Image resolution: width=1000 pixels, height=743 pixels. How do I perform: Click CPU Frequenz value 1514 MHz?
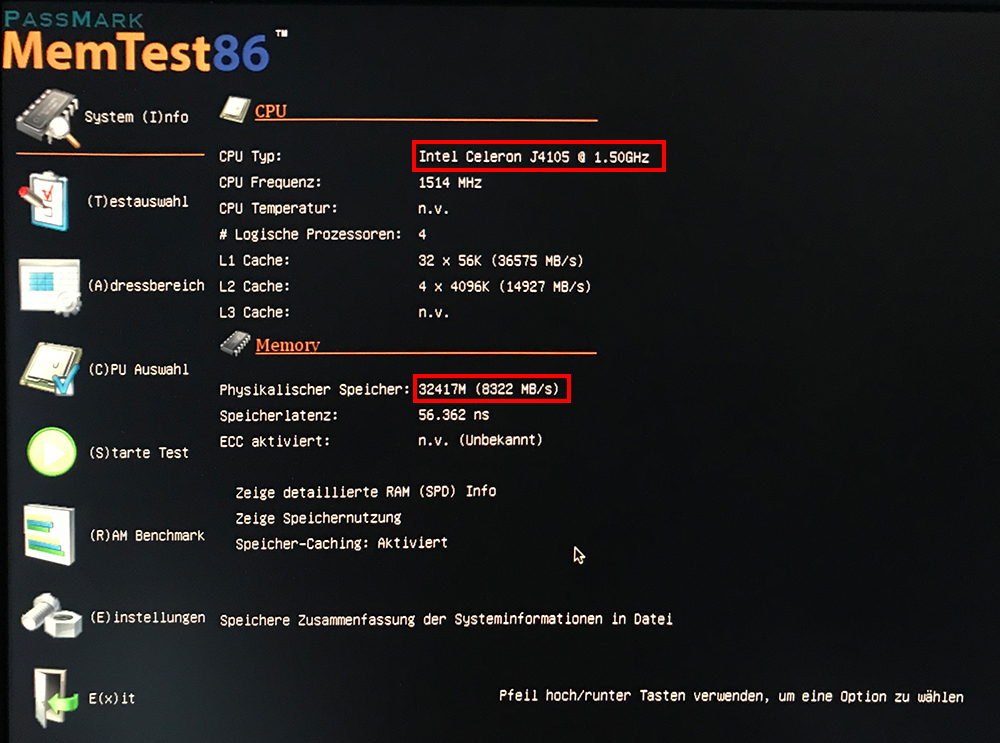(x=450, y=183)
